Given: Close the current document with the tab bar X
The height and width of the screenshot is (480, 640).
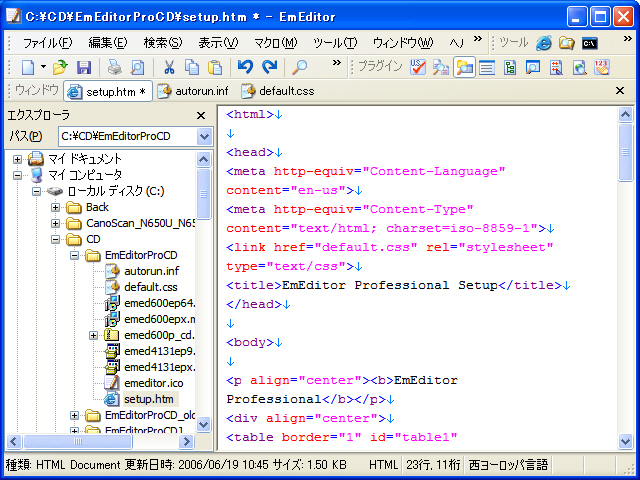Looking at the screenshot, I should coord(620,91).
